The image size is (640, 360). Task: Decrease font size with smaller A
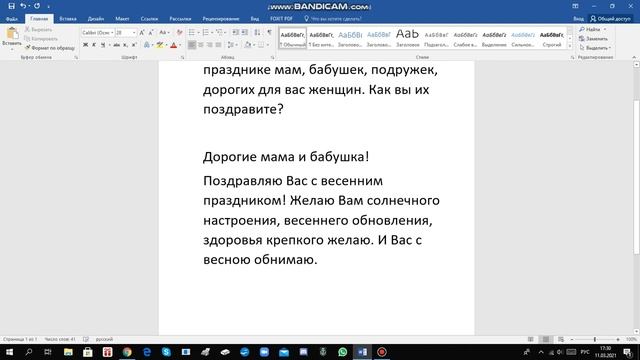[x=151, y=32]
